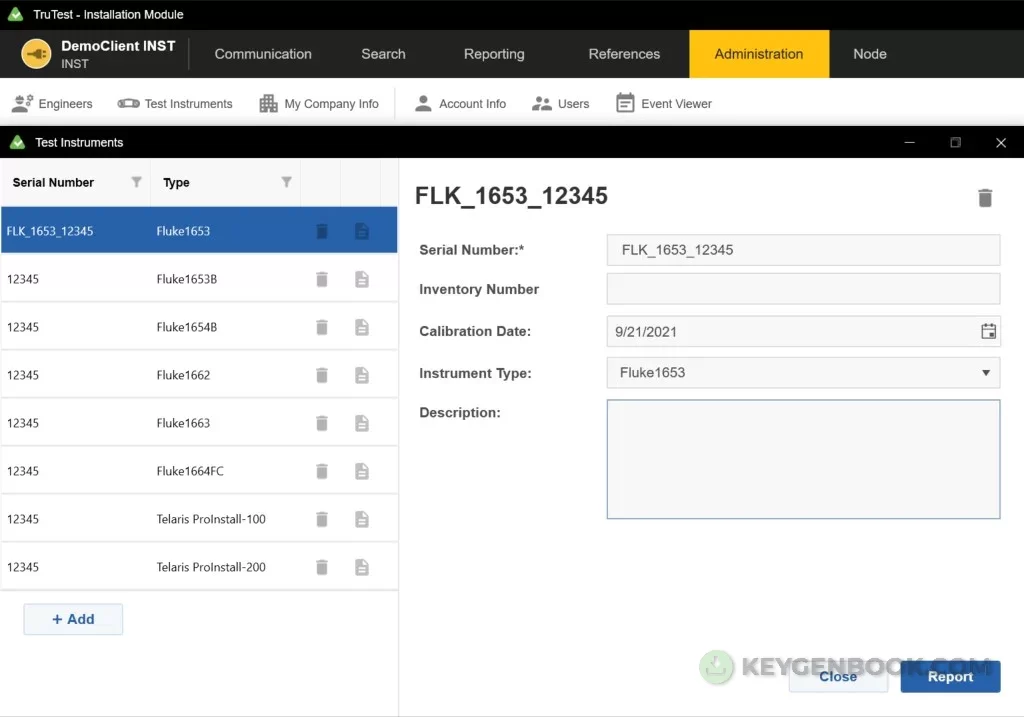Screen dimensions: 1024x717
Task: Open report icon for Fluke1654B row
Action: 362,327
